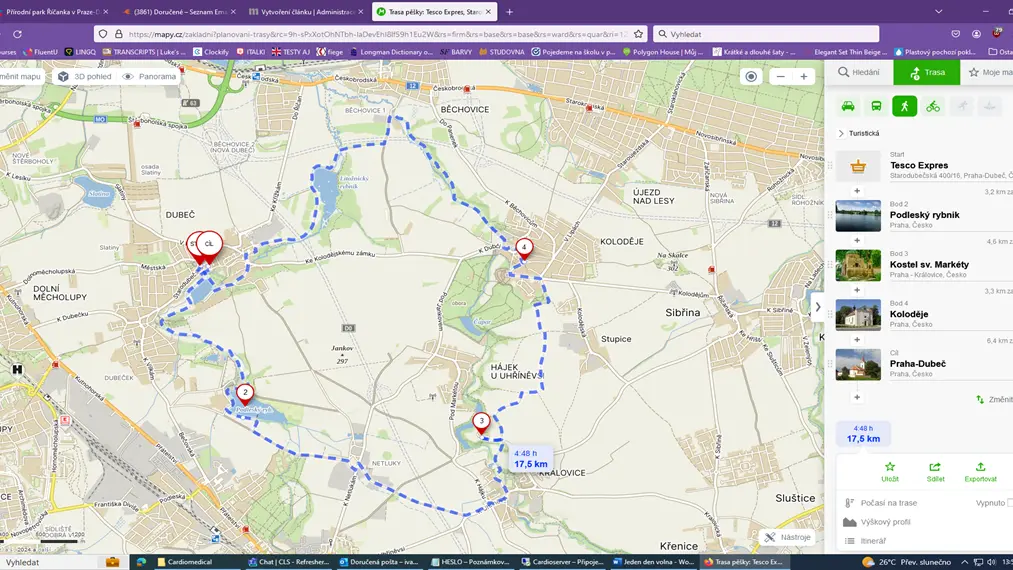Expand the Turistická route type chevron
This screenshot has width=1013, height=570.
coord(841,133)
